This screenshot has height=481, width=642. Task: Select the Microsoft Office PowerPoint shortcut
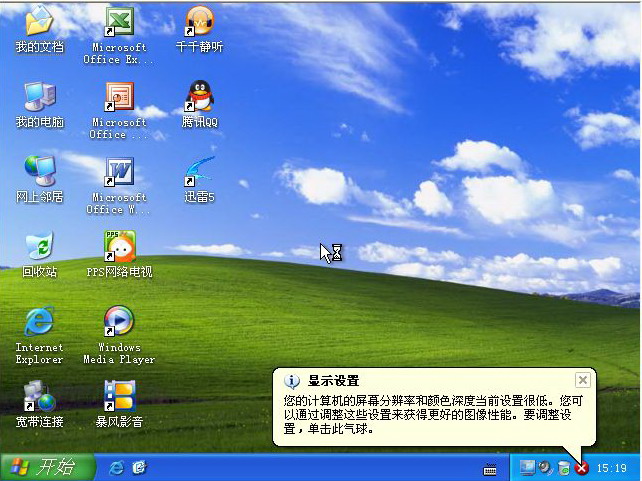119,111
